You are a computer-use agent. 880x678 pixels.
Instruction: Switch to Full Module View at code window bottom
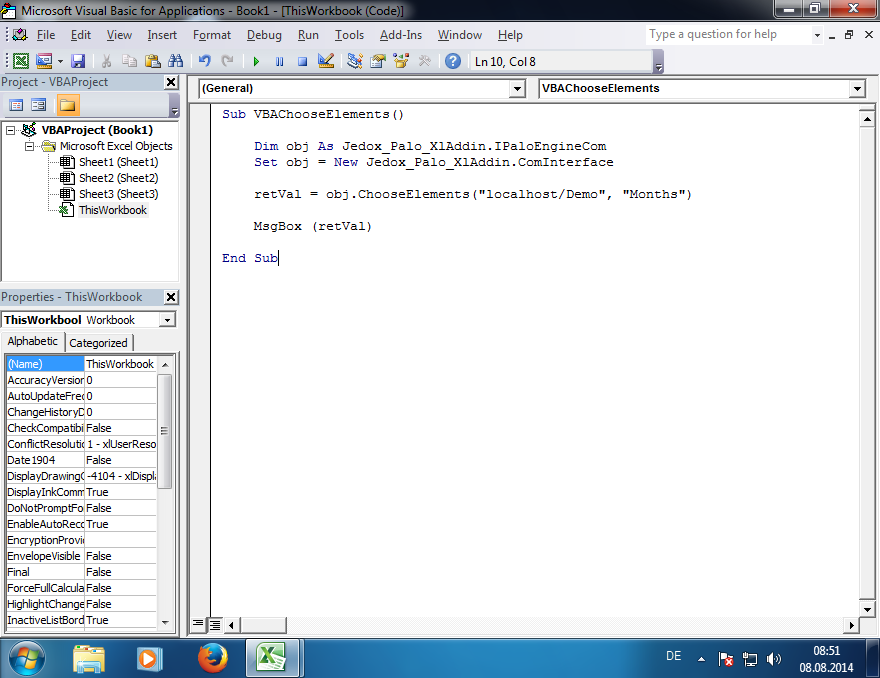[215, 624]
